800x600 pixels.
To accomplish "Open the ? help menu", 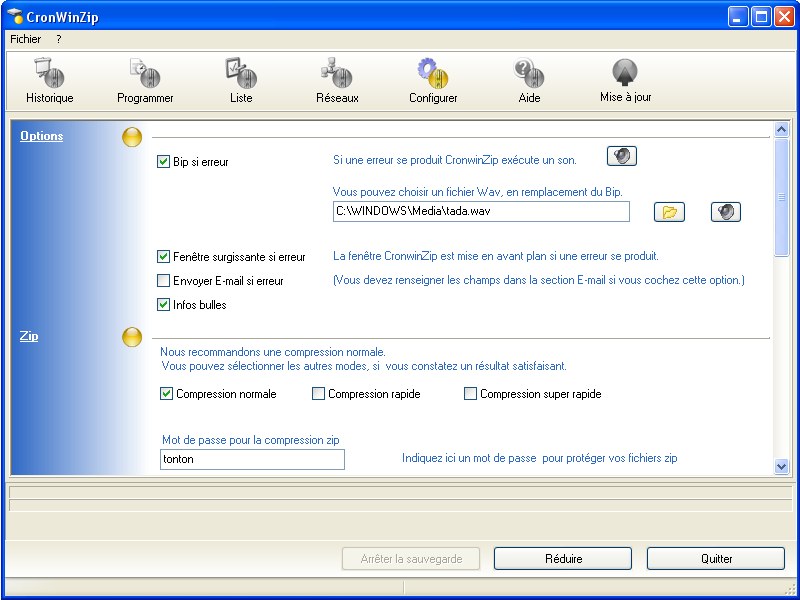I will (x=59, y=39).
